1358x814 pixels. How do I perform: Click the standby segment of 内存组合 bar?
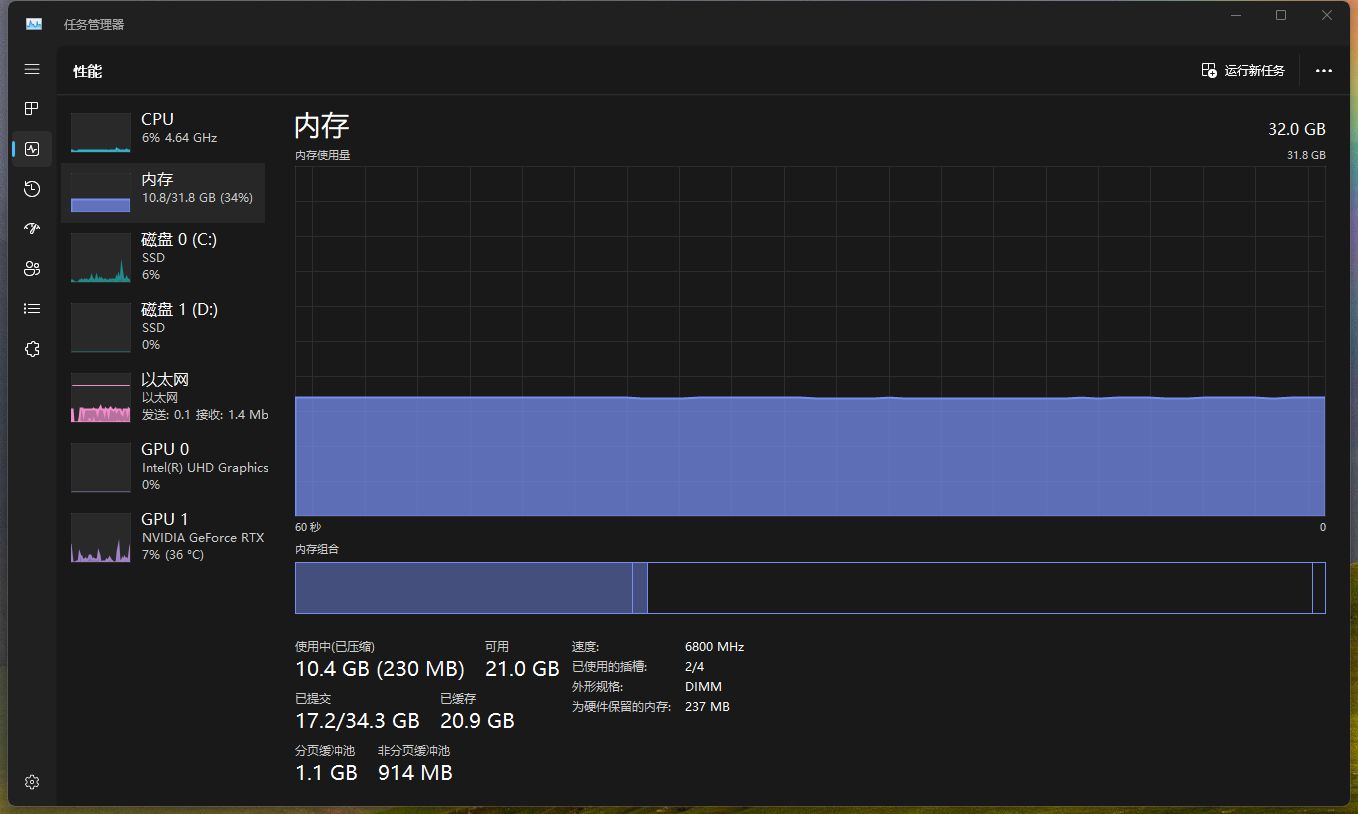pyautogui.click(x=979, y=588)
